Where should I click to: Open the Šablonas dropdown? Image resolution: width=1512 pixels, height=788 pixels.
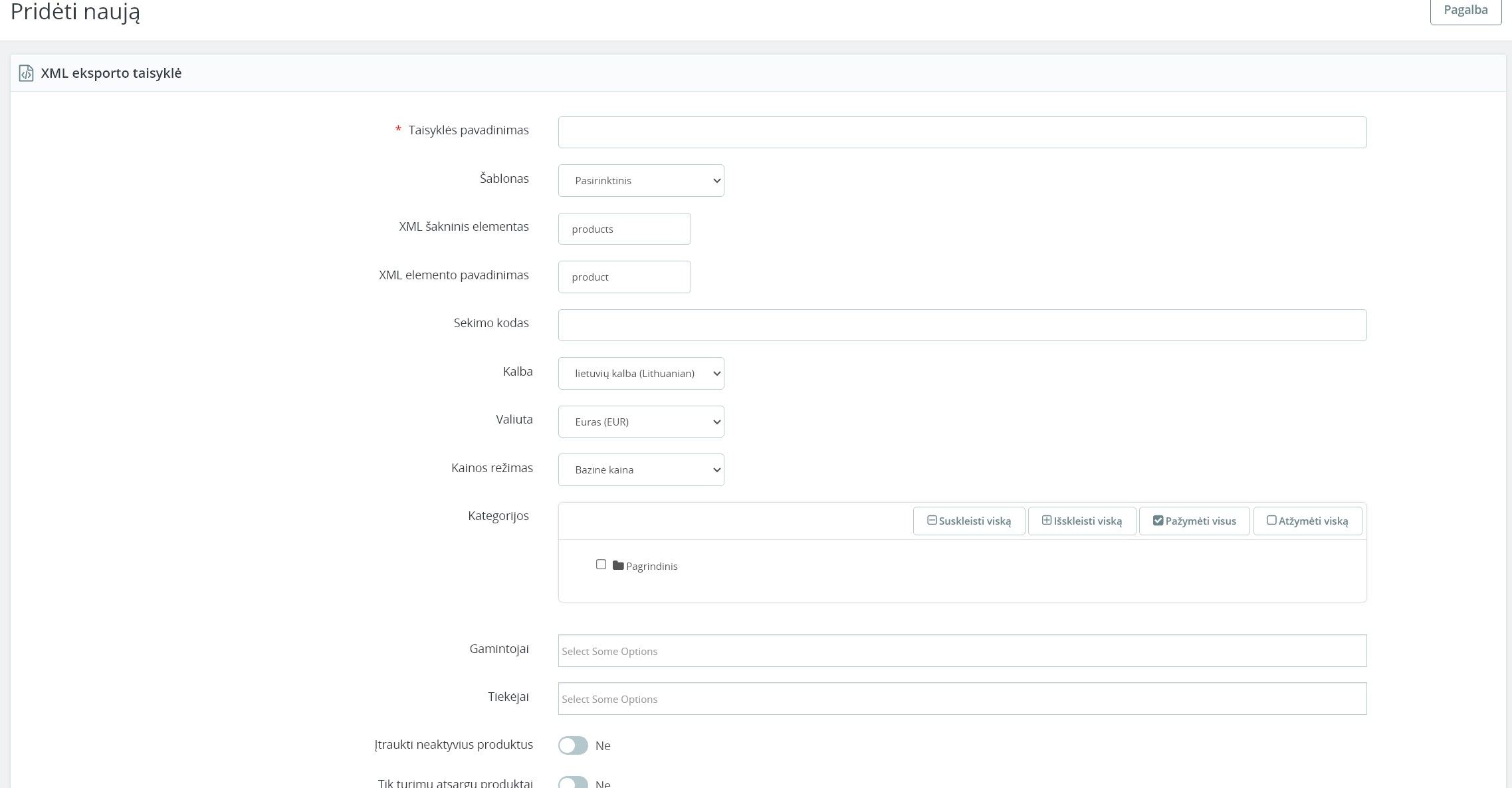point(641,180)
